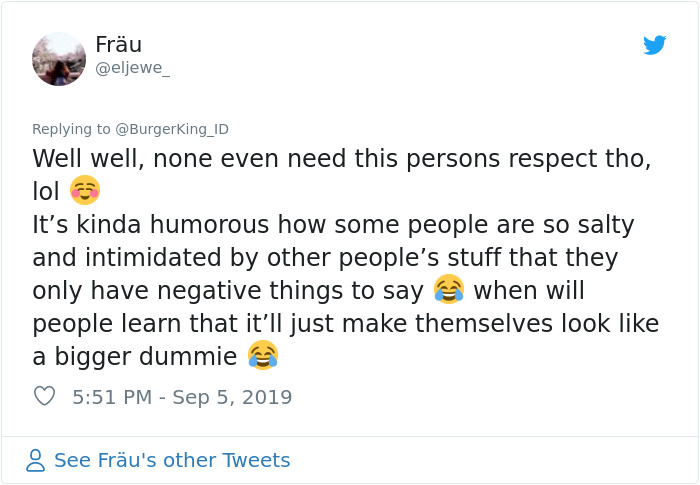Click the "Replying to" label

71,129
